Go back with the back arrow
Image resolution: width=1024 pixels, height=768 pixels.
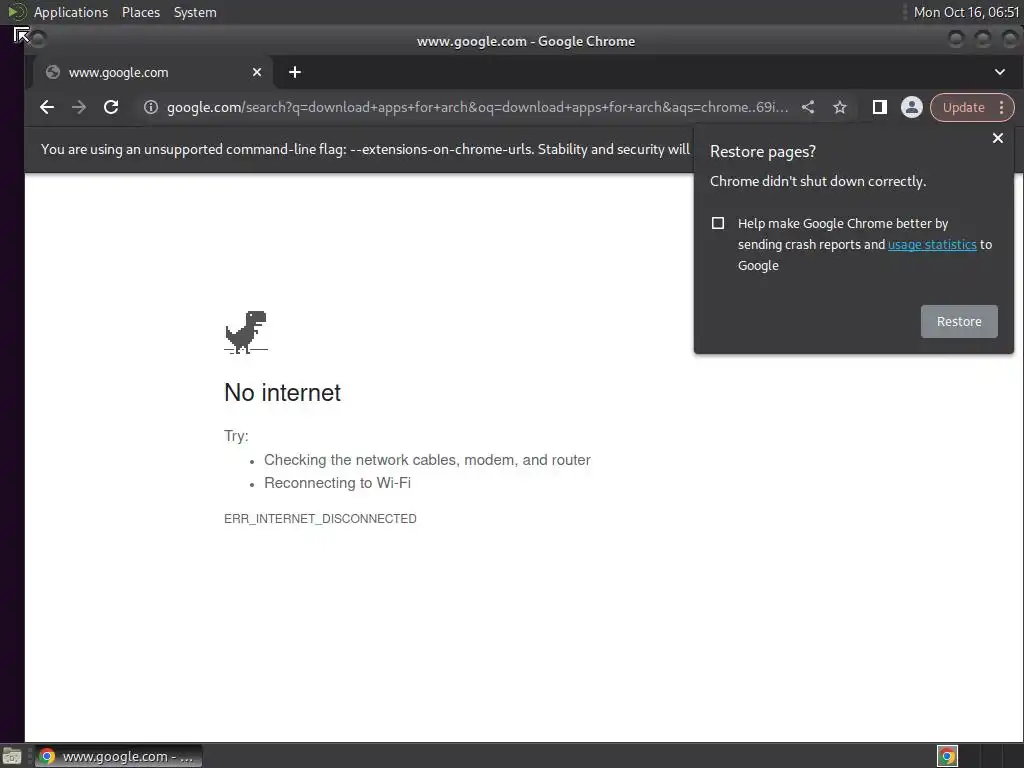click(46, 107)
